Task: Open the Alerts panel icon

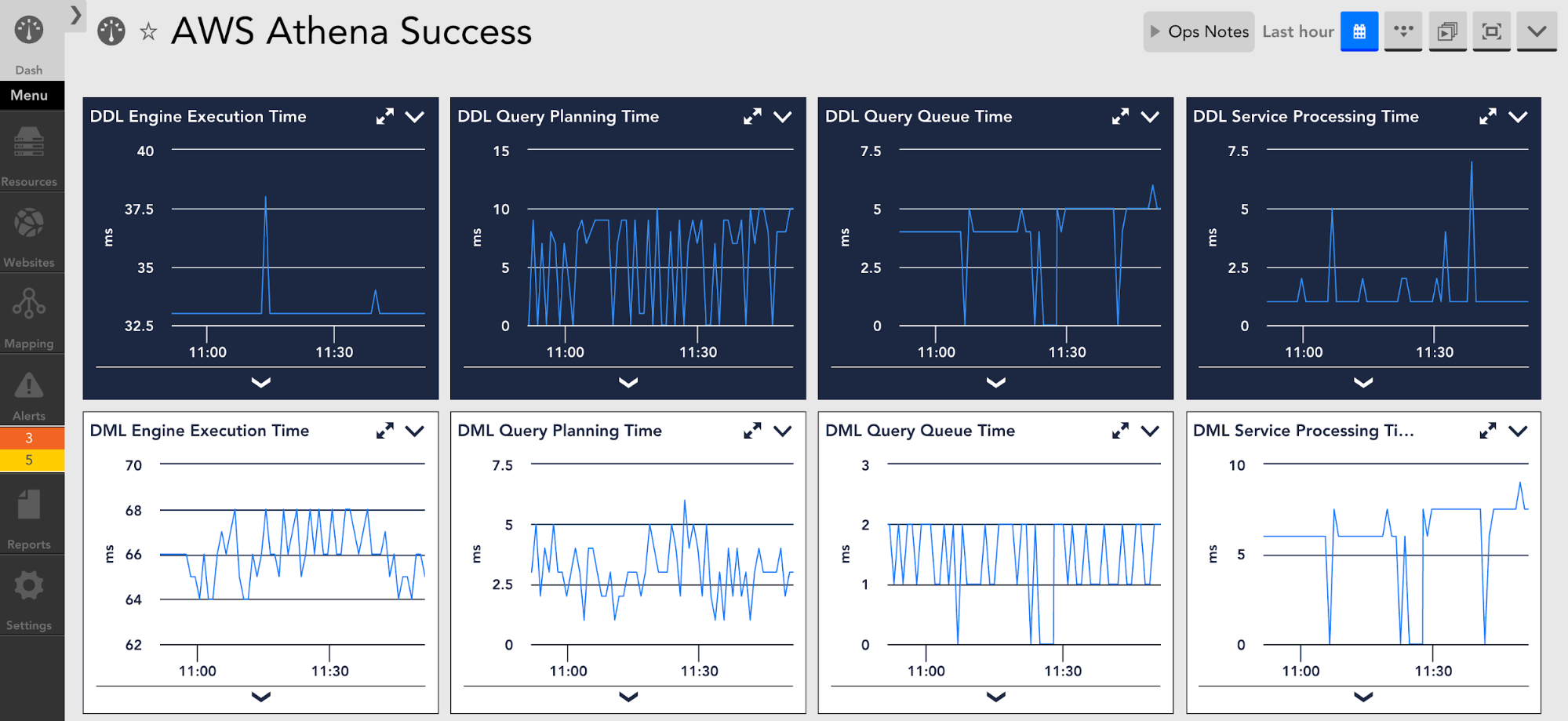Action: 30,385
